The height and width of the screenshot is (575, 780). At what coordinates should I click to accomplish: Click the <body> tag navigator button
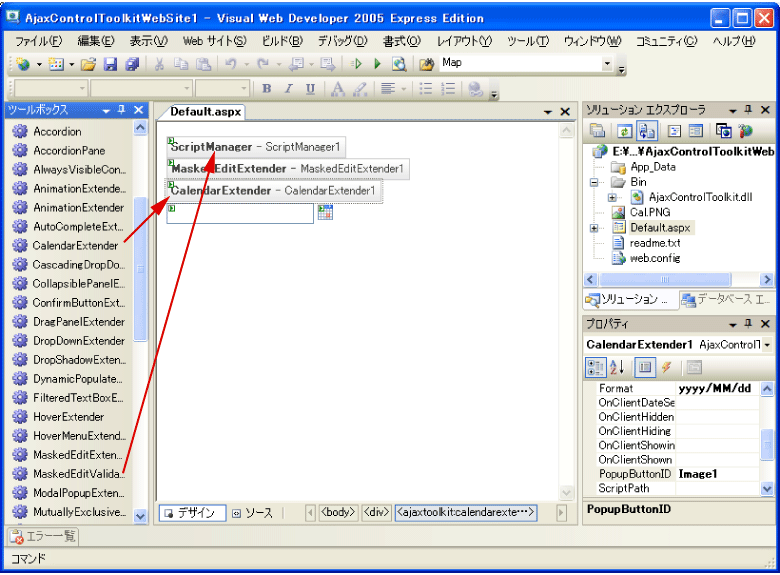[x=338, y=512]
